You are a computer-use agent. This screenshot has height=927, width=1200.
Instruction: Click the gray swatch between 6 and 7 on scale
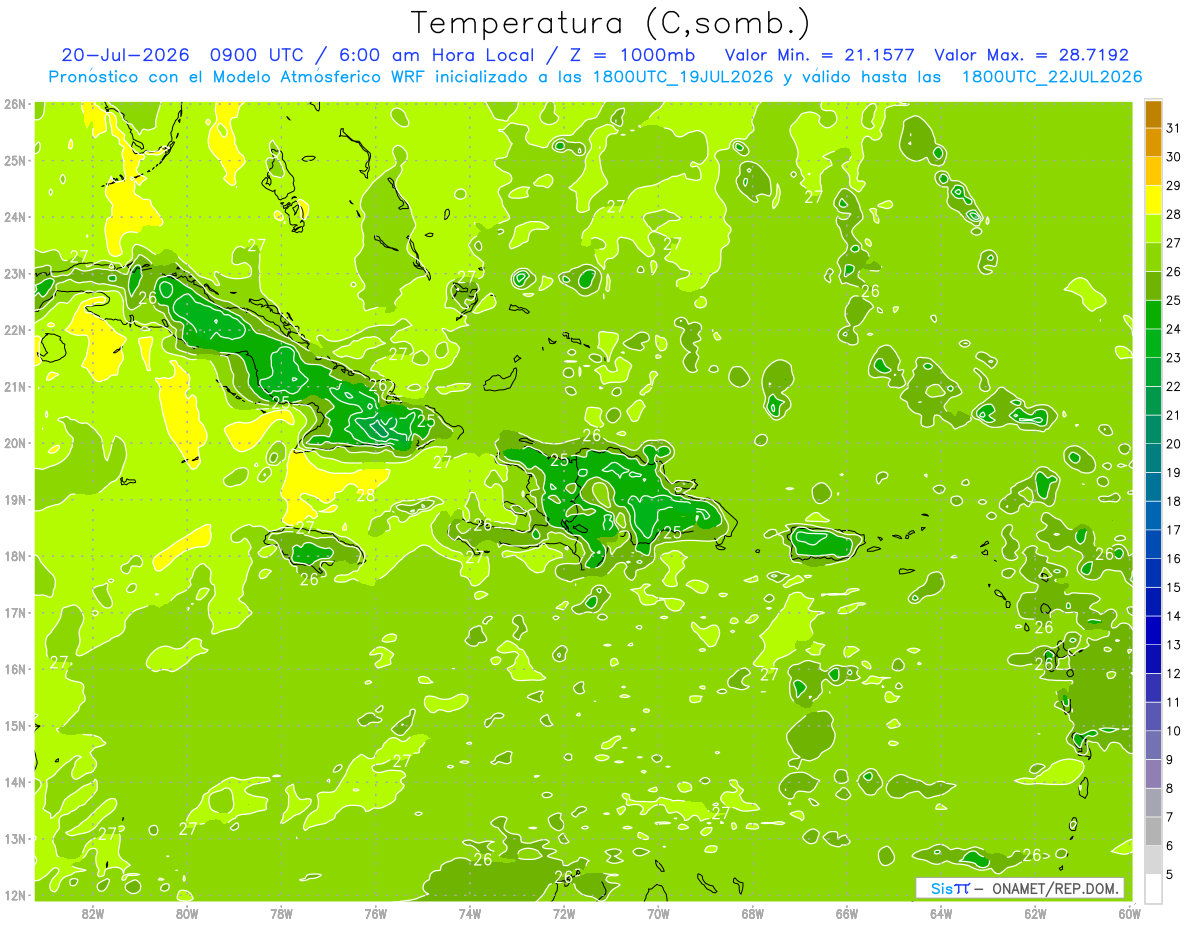1153,831
